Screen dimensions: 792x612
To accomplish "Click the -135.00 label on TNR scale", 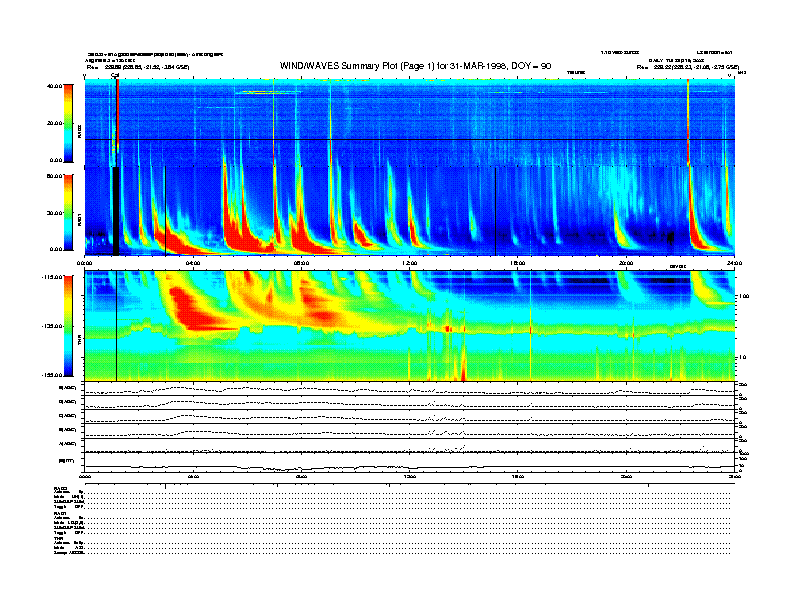I will 53,326.
